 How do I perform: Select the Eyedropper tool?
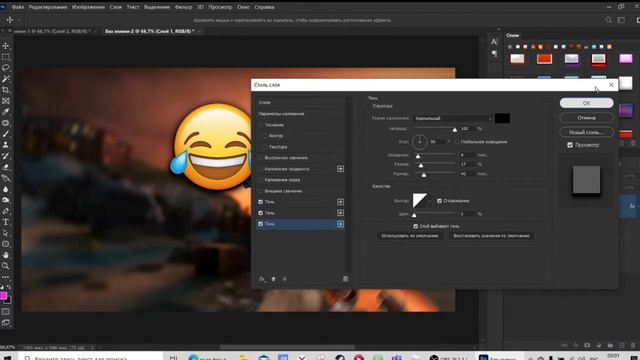point(6,112)
